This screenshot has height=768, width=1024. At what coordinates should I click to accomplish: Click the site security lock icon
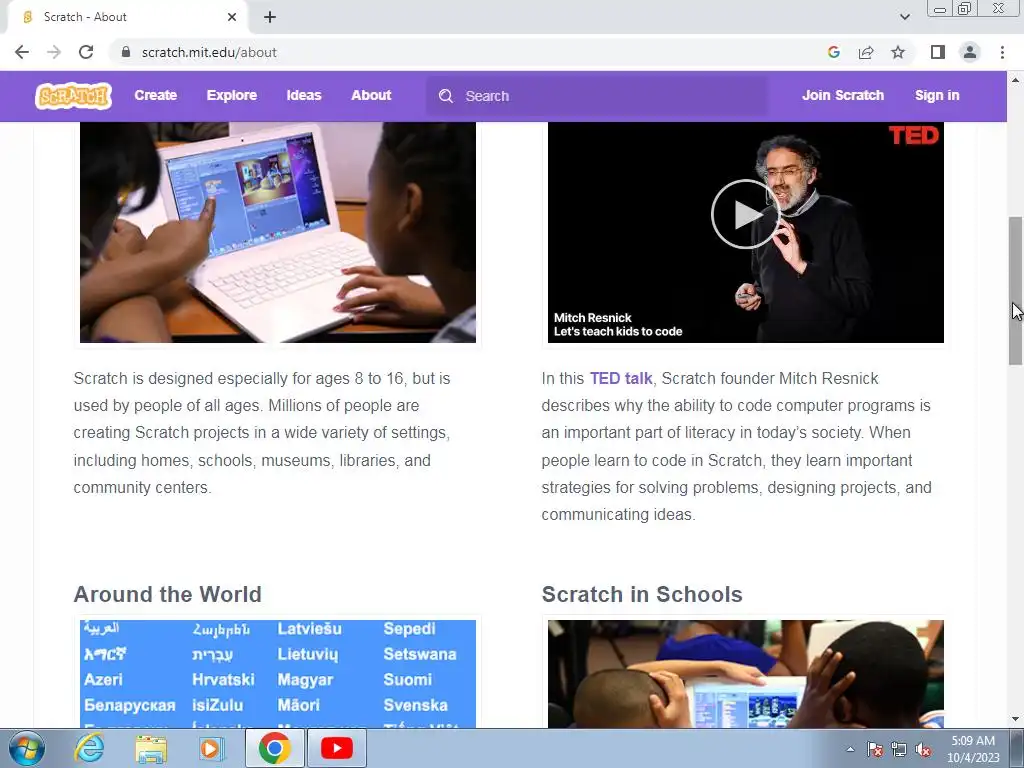127,52
